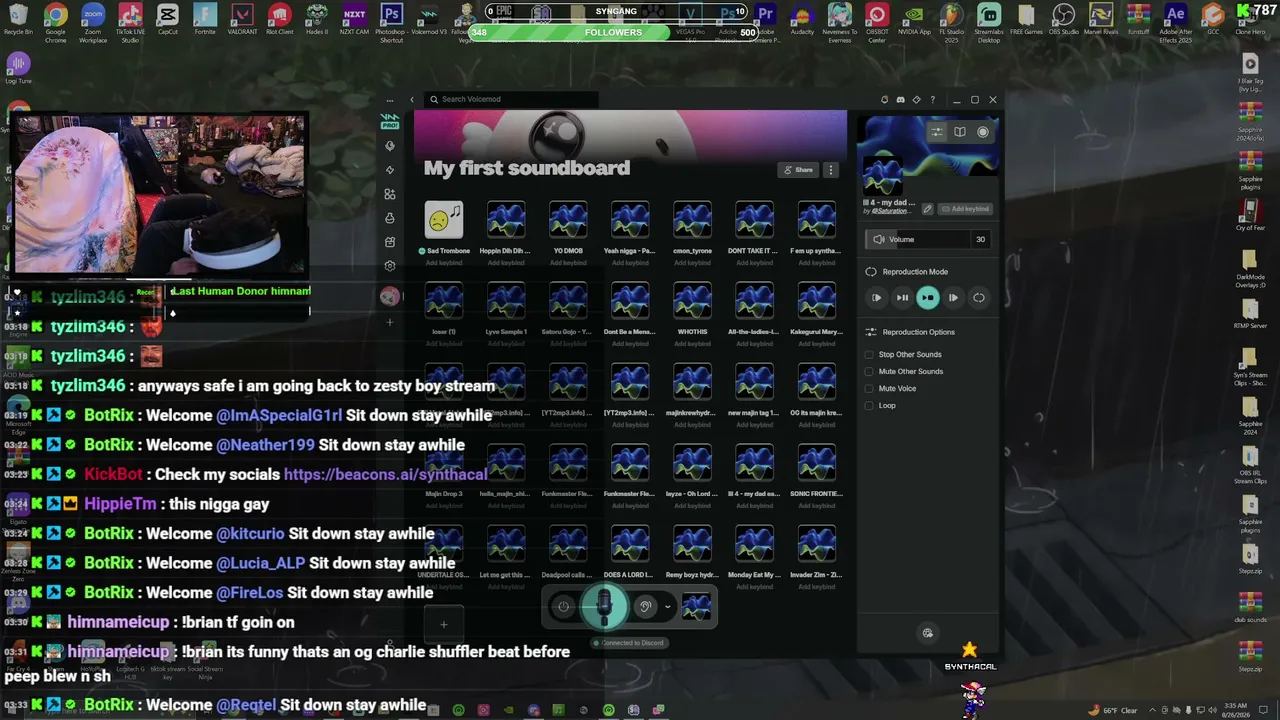Edit the selected sound with pencil icon
The width and height of the screenshot is (1280, 720).
[927, 209]
